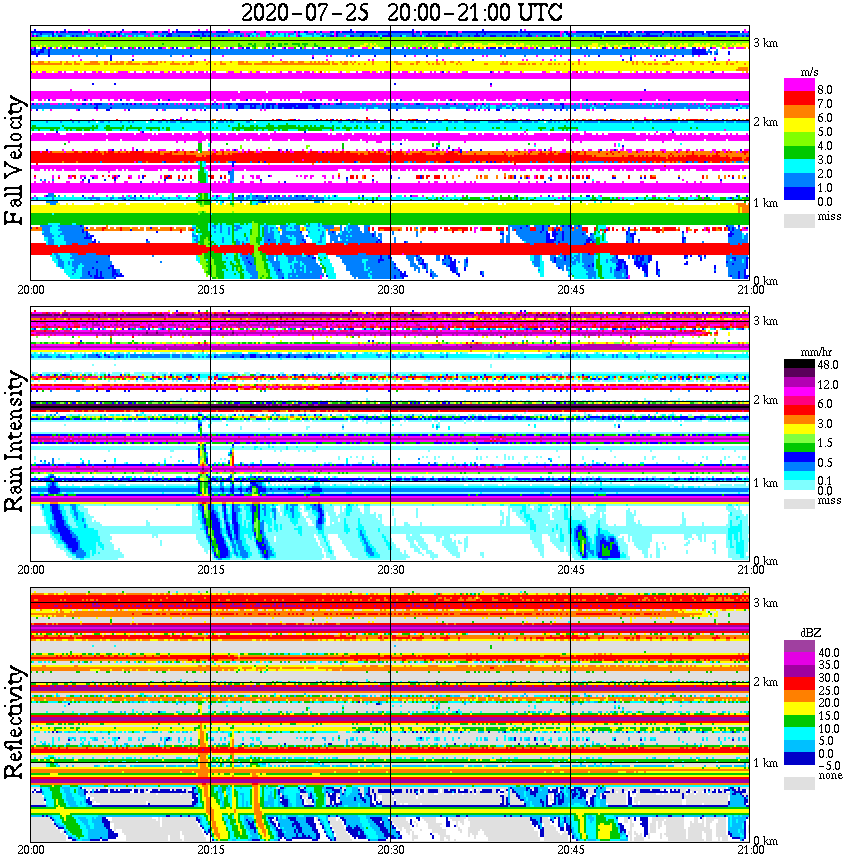Click the 20:30 time label under Fall Velocity panel
Image resolution: width=850 pixels, height=868 pixels.
[391, 290]
